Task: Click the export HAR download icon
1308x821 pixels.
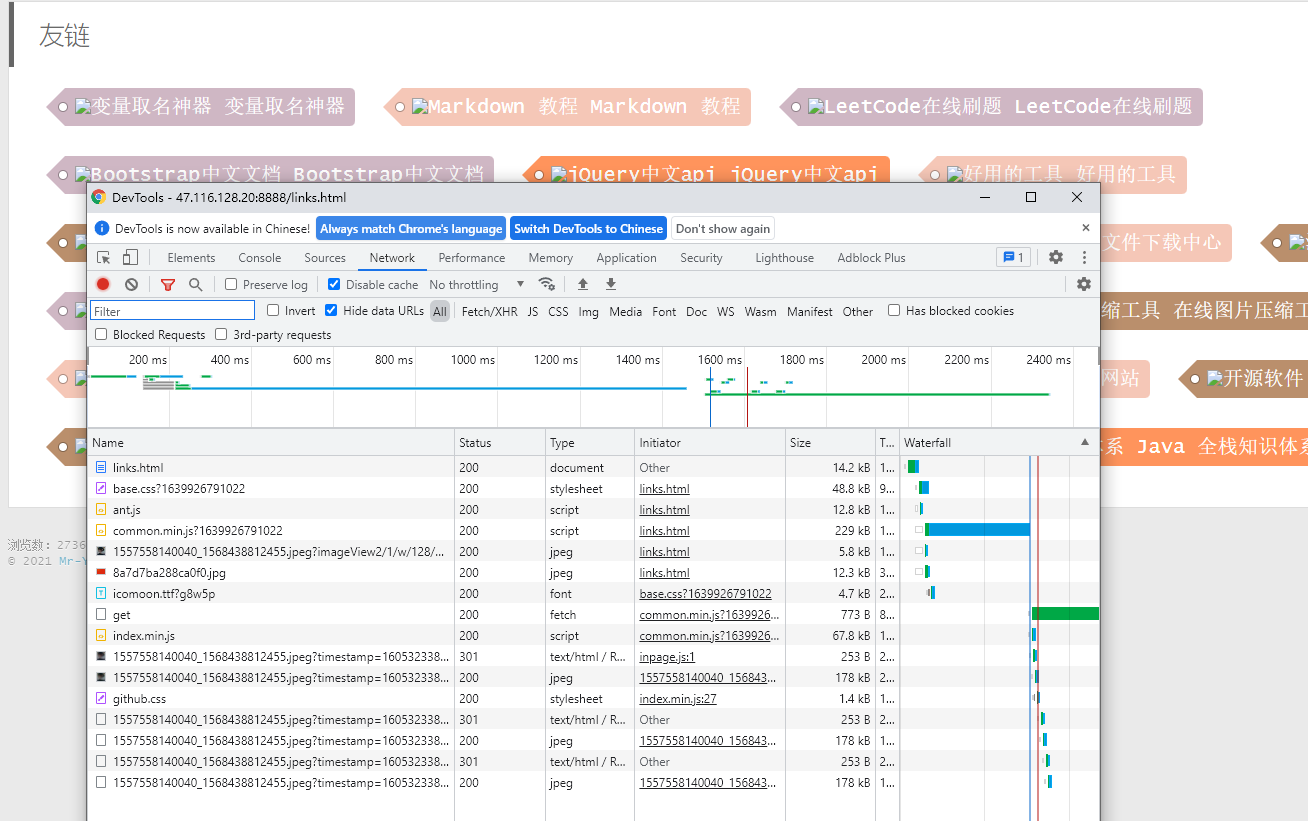Action: (x=611, y=285)
